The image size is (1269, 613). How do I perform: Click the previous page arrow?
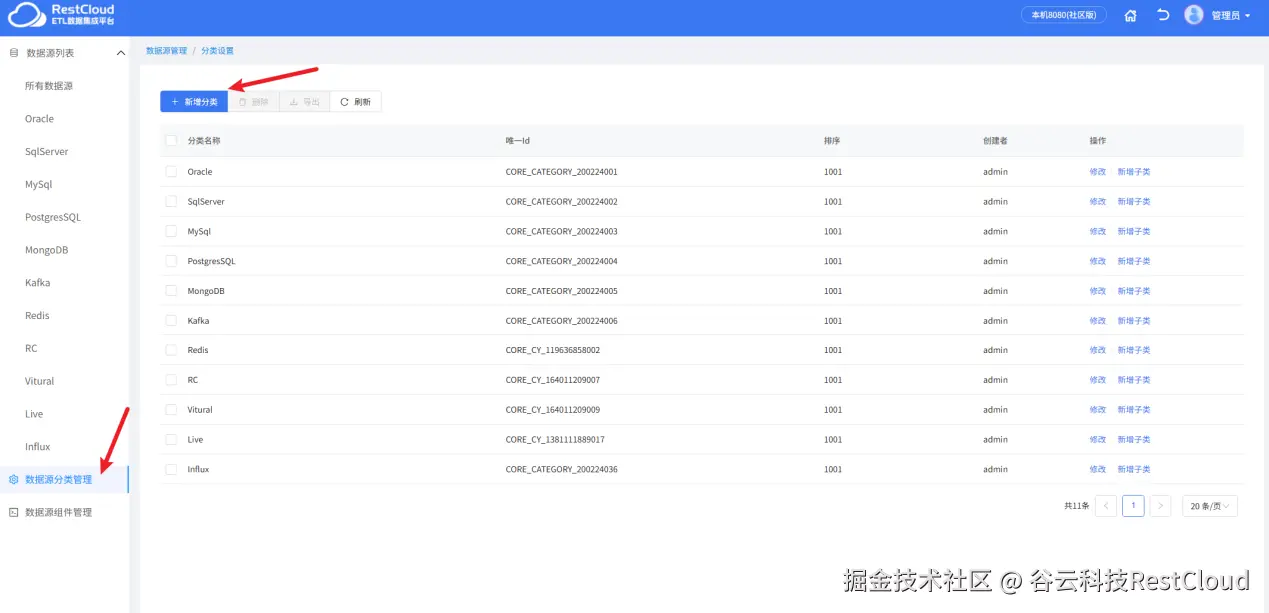click(1106, 506)
